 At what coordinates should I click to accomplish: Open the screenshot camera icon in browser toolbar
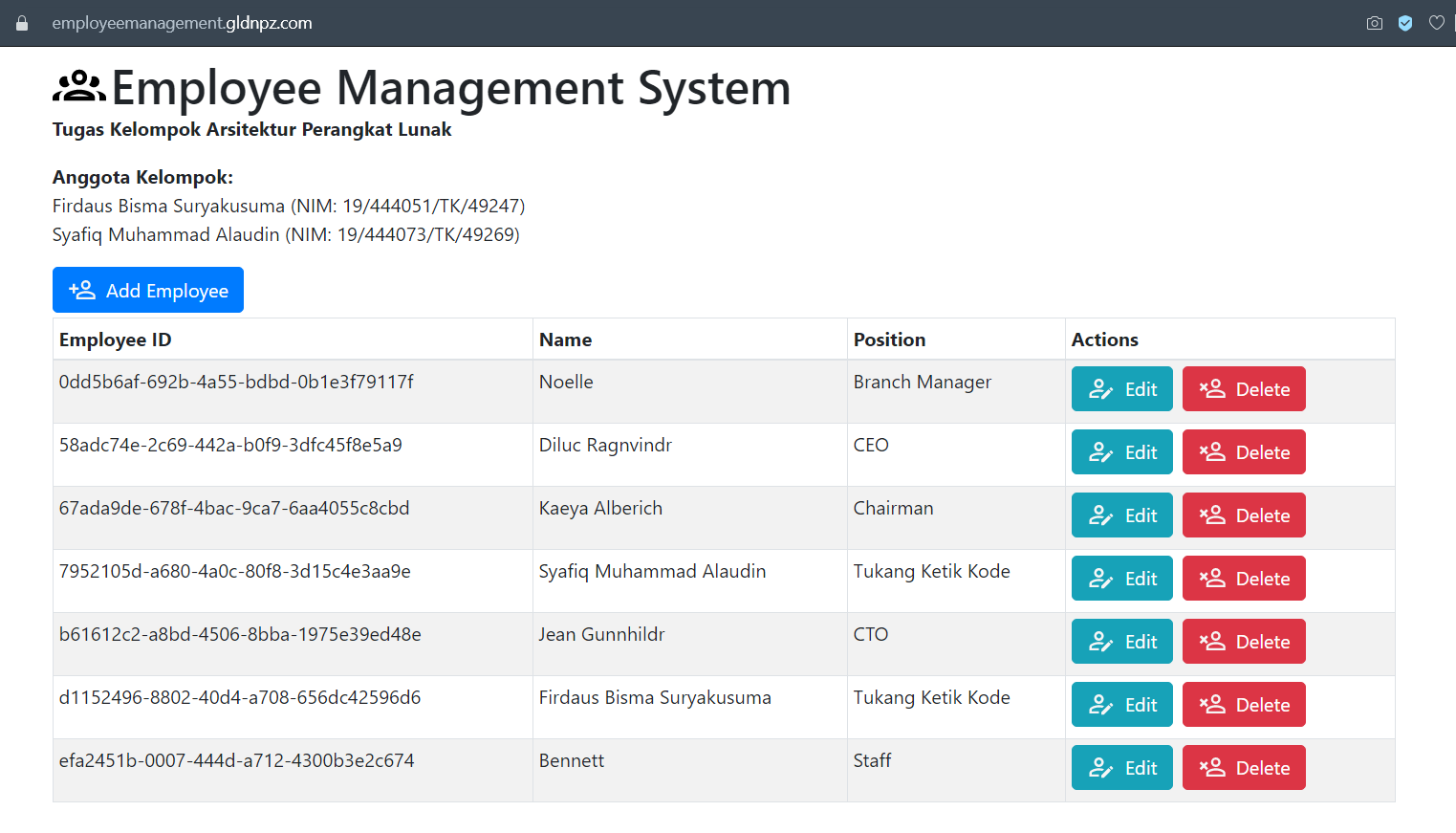pyautogui.click(x=1374, y=22)
